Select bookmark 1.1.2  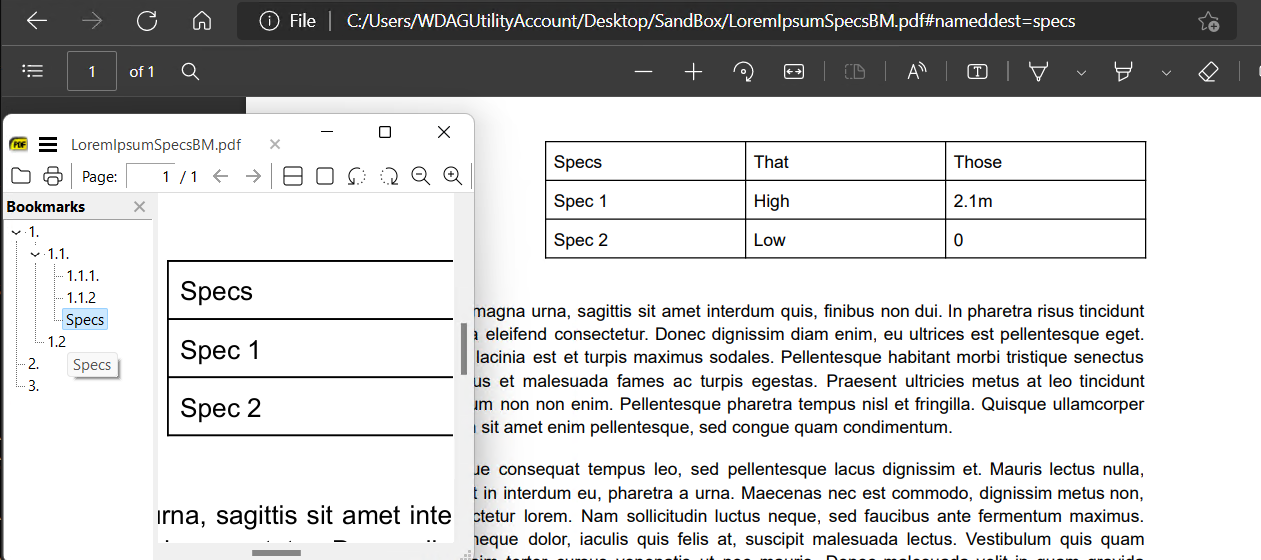click(x=81, y=298)
